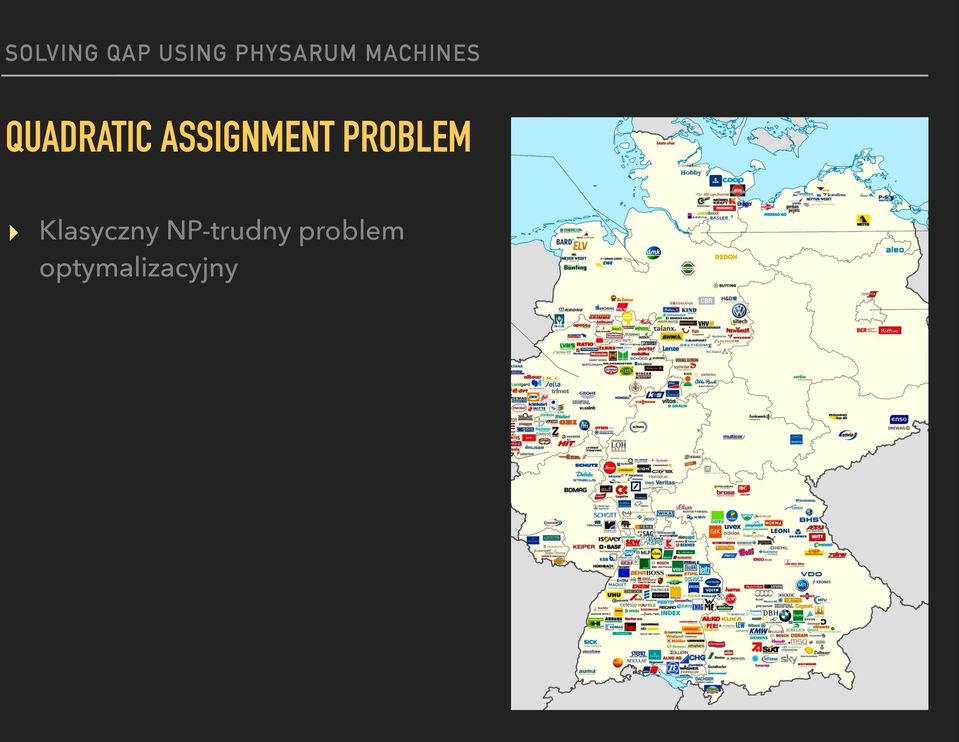
Task: Select the Audi four-rings logo
Action: tap(764, 593)
